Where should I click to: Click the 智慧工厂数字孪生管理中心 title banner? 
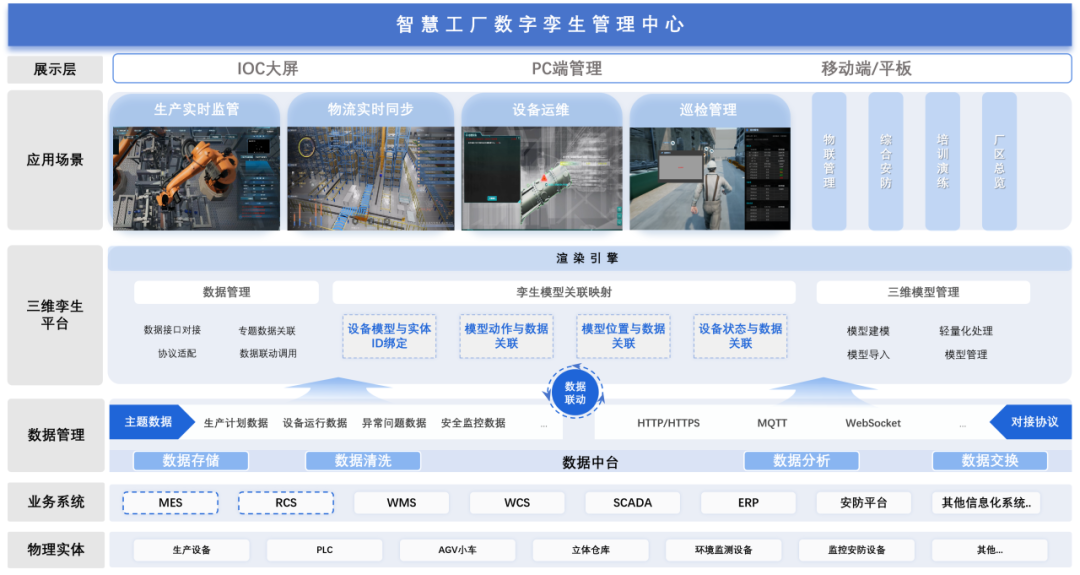point(540,25)
